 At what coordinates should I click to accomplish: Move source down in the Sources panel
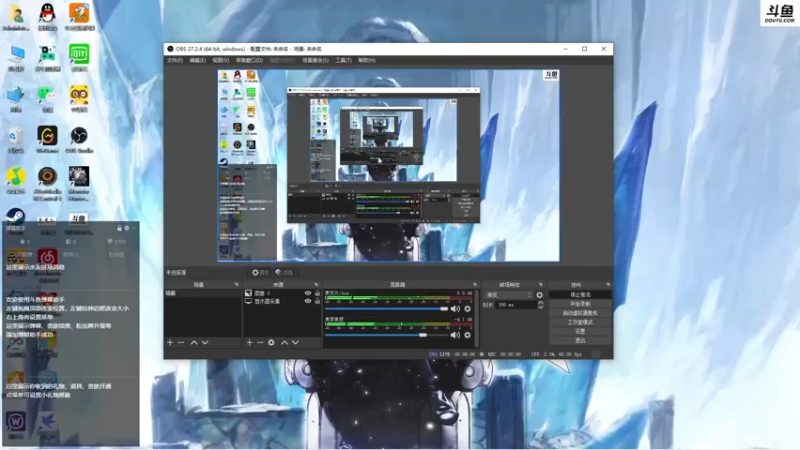295,342
